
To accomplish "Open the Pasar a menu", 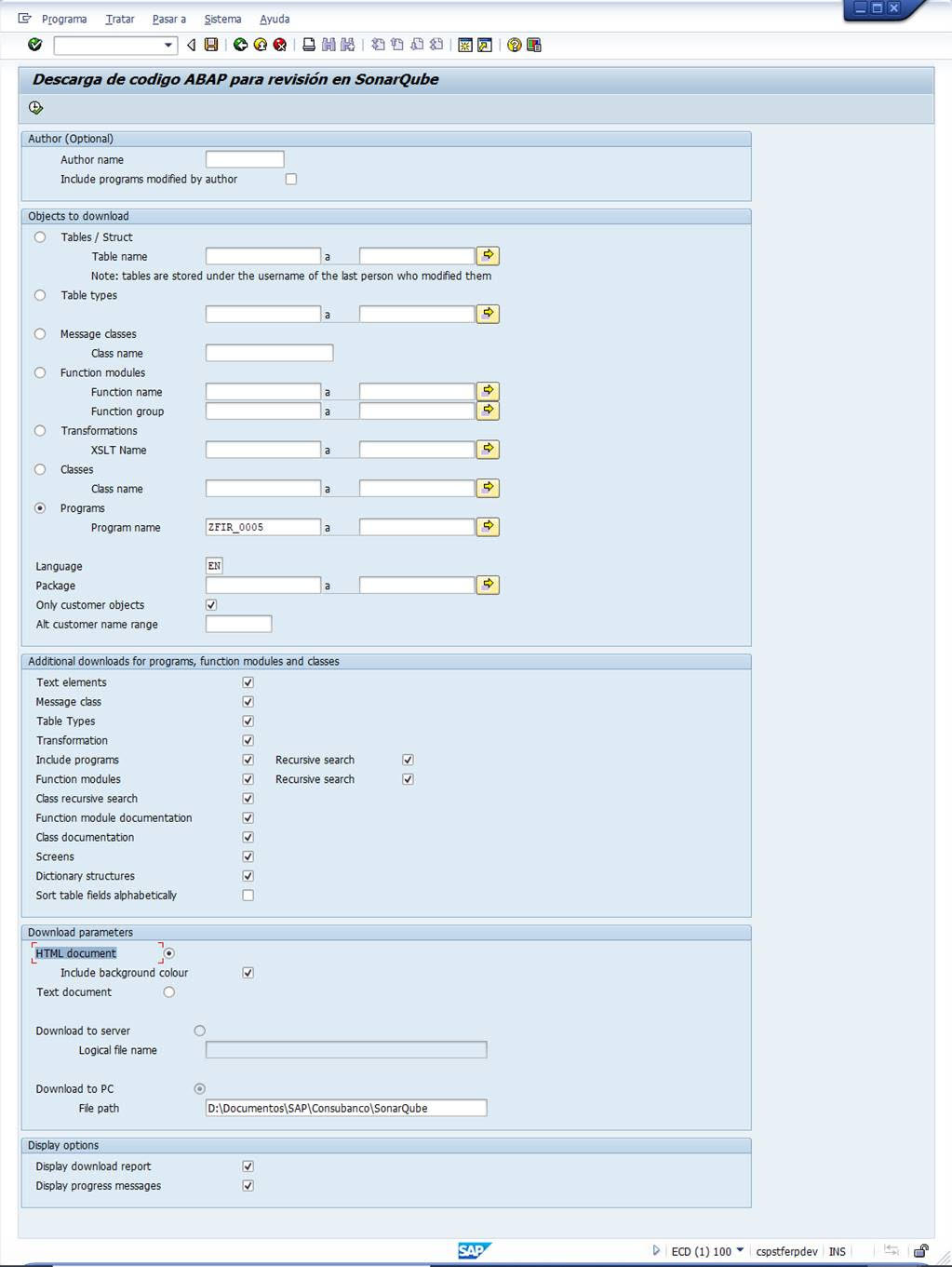I will click(169, 19).
